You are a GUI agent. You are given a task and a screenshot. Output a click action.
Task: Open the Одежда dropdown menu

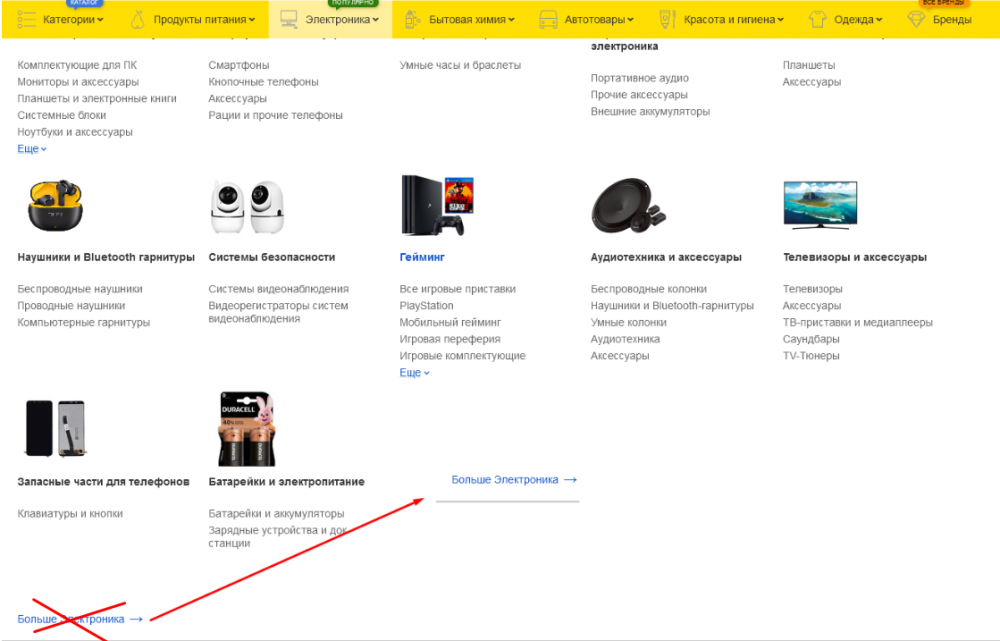pos(859,19)
